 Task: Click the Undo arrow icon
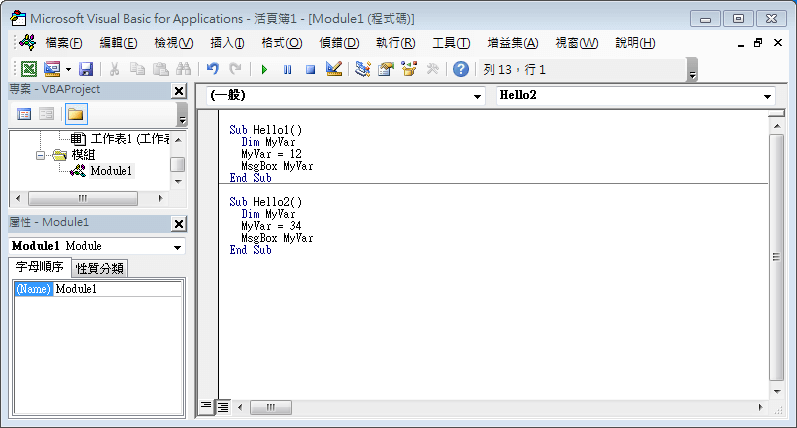(212, 69)
